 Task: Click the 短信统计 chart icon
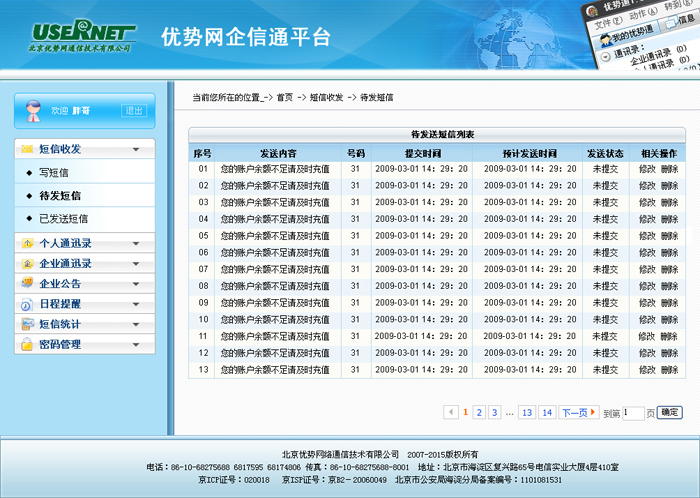[x=27, y=324]
